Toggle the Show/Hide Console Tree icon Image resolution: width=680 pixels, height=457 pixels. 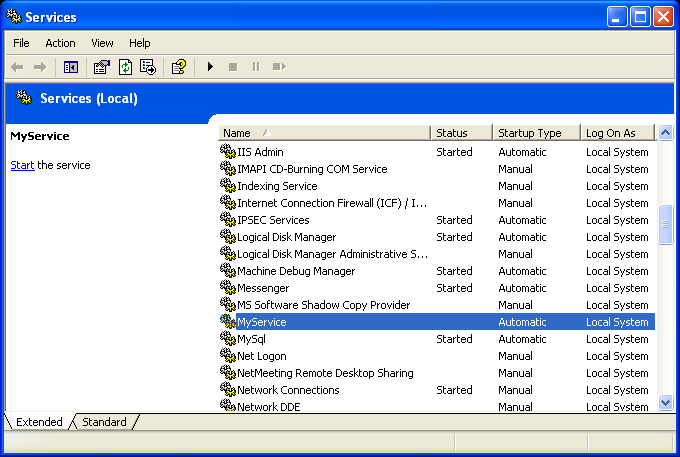[x=71, y=67]
